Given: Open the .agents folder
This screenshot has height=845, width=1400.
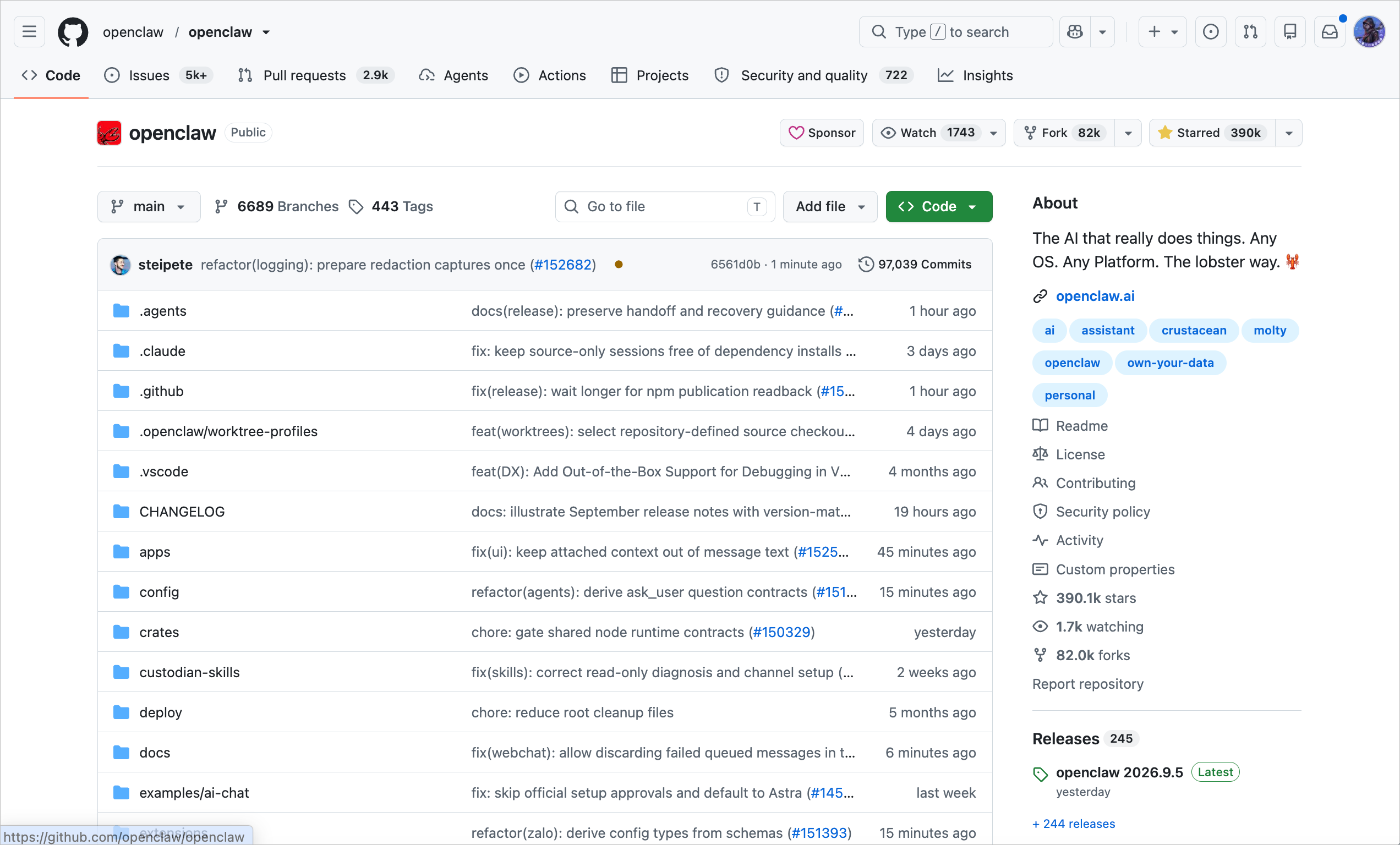Looking at the screenshot, I should click(163, 311).
